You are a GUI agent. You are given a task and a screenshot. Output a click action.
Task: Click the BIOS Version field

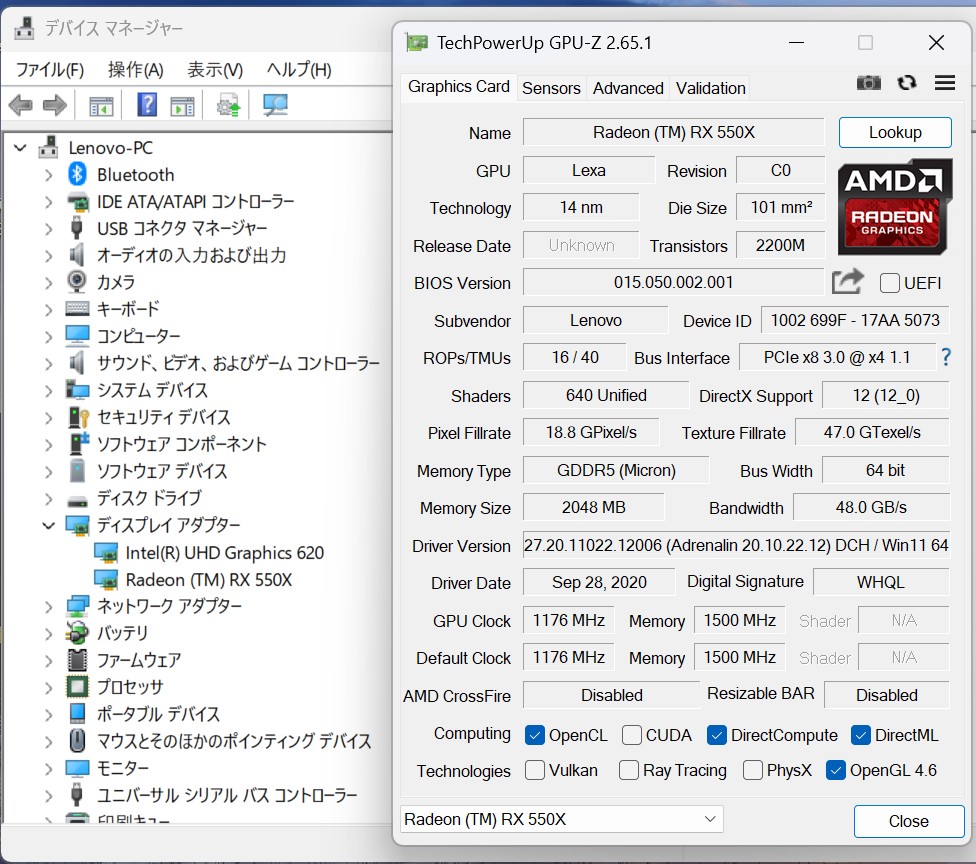[673, 282]
